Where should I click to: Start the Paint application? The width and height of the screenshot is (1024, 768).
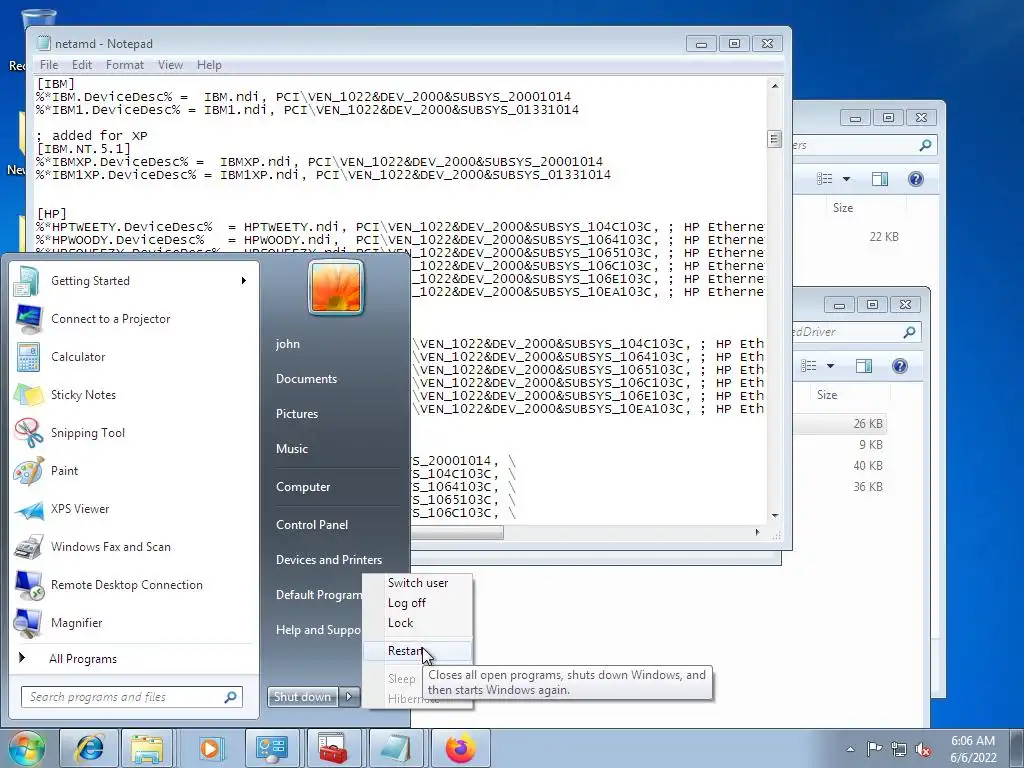[x=134, y=470]
